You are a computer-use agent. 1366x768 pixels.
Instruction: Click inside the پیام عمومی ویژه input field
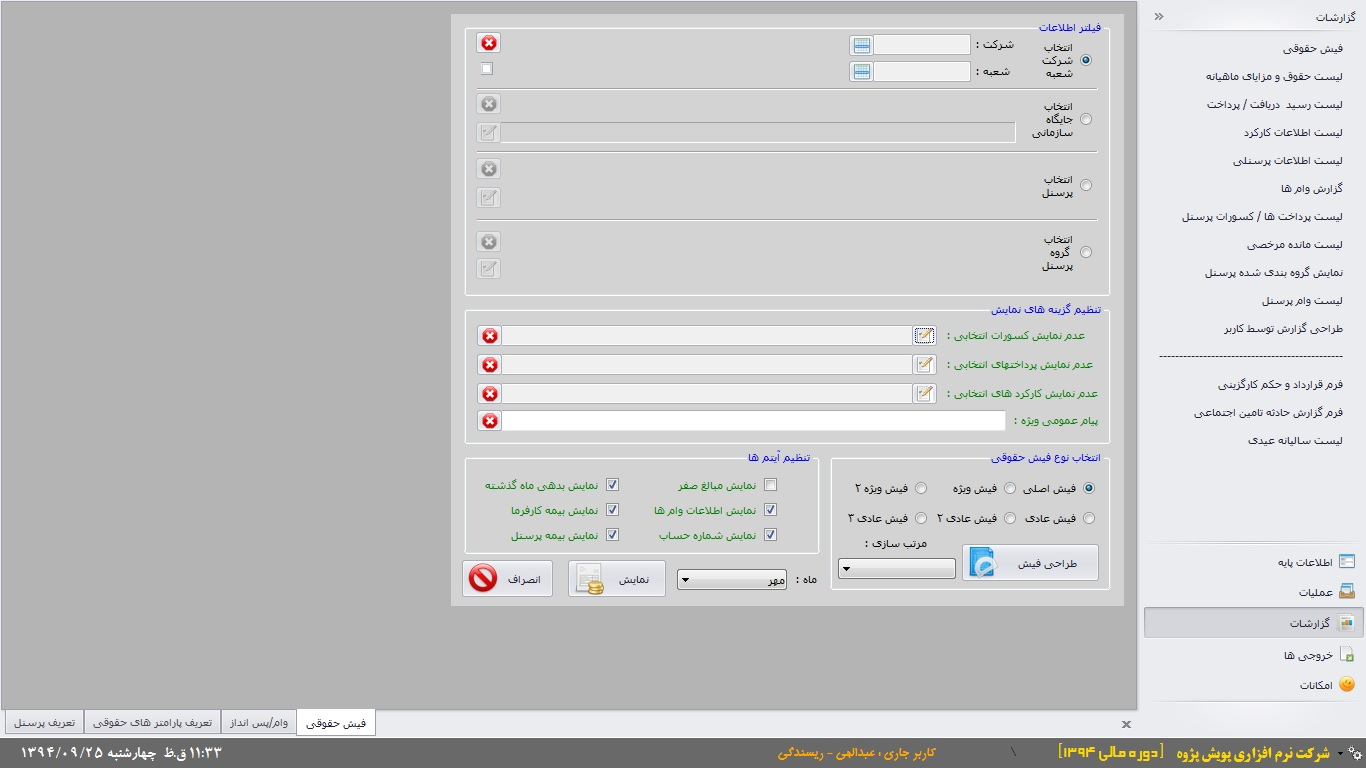click(x=750, y=420)
